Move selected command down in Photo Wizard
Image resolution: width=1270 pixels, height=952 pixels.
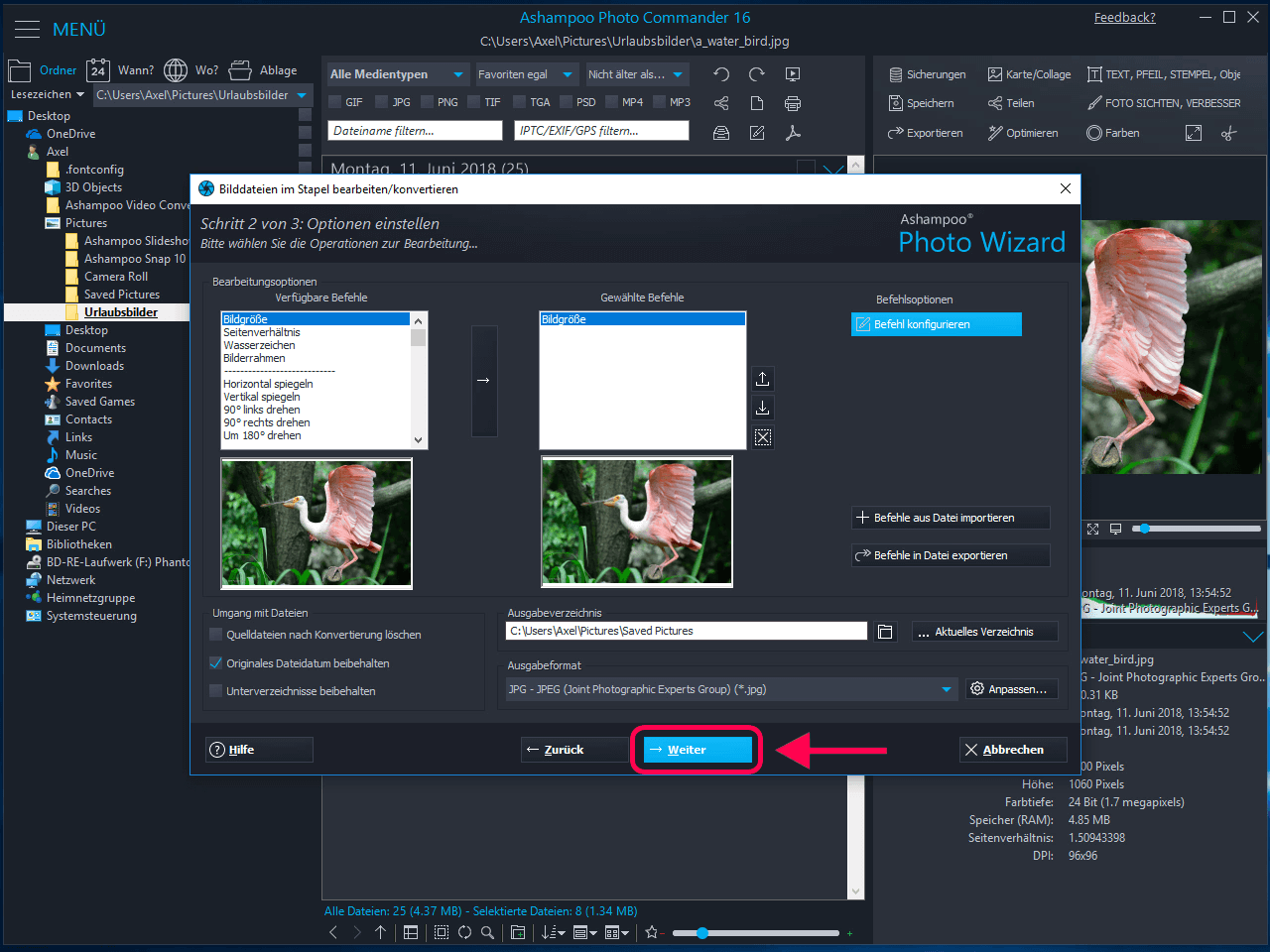(762, 408)
